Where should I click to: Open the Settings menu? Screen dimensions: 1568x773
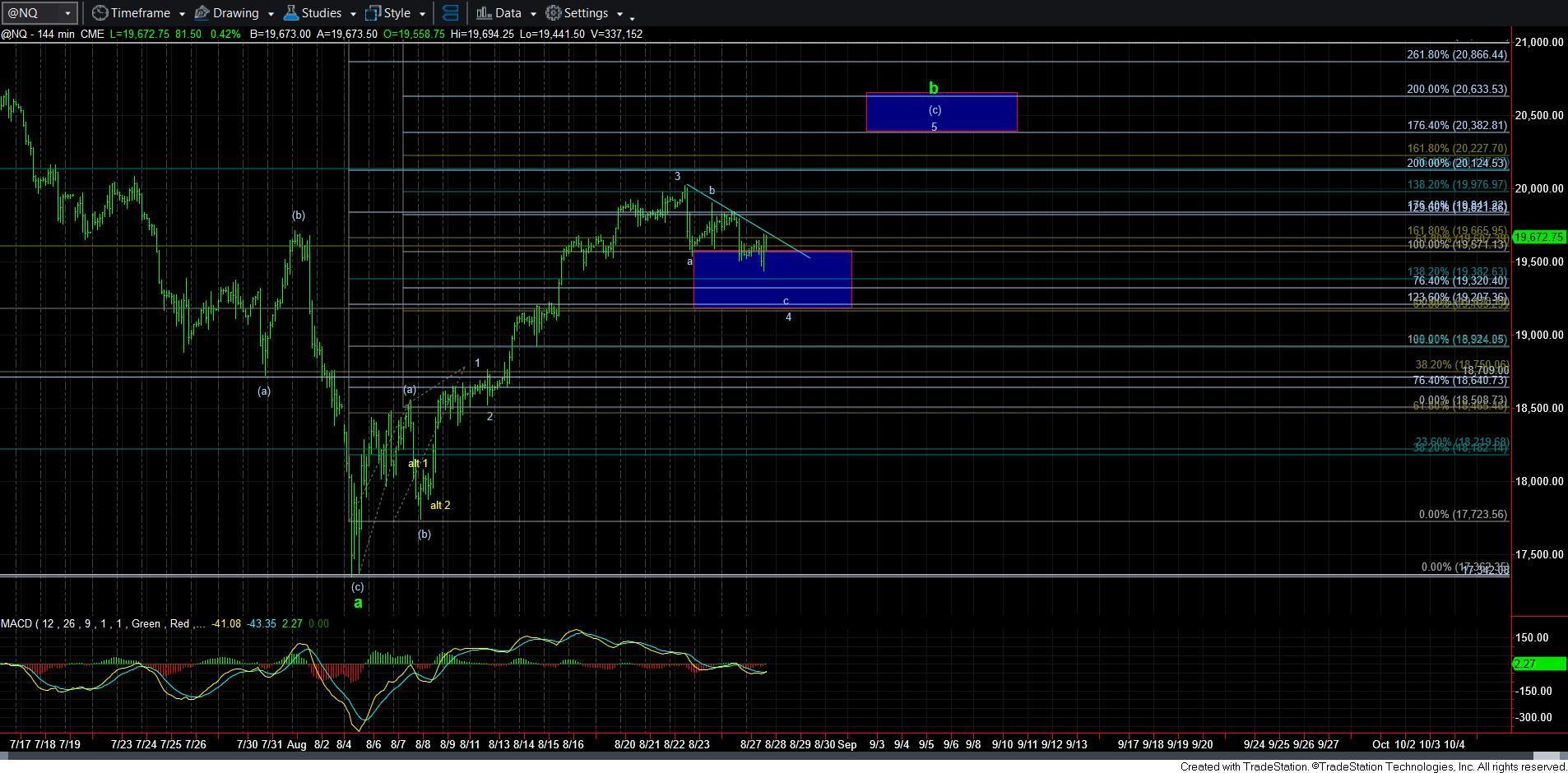[577, 13]
